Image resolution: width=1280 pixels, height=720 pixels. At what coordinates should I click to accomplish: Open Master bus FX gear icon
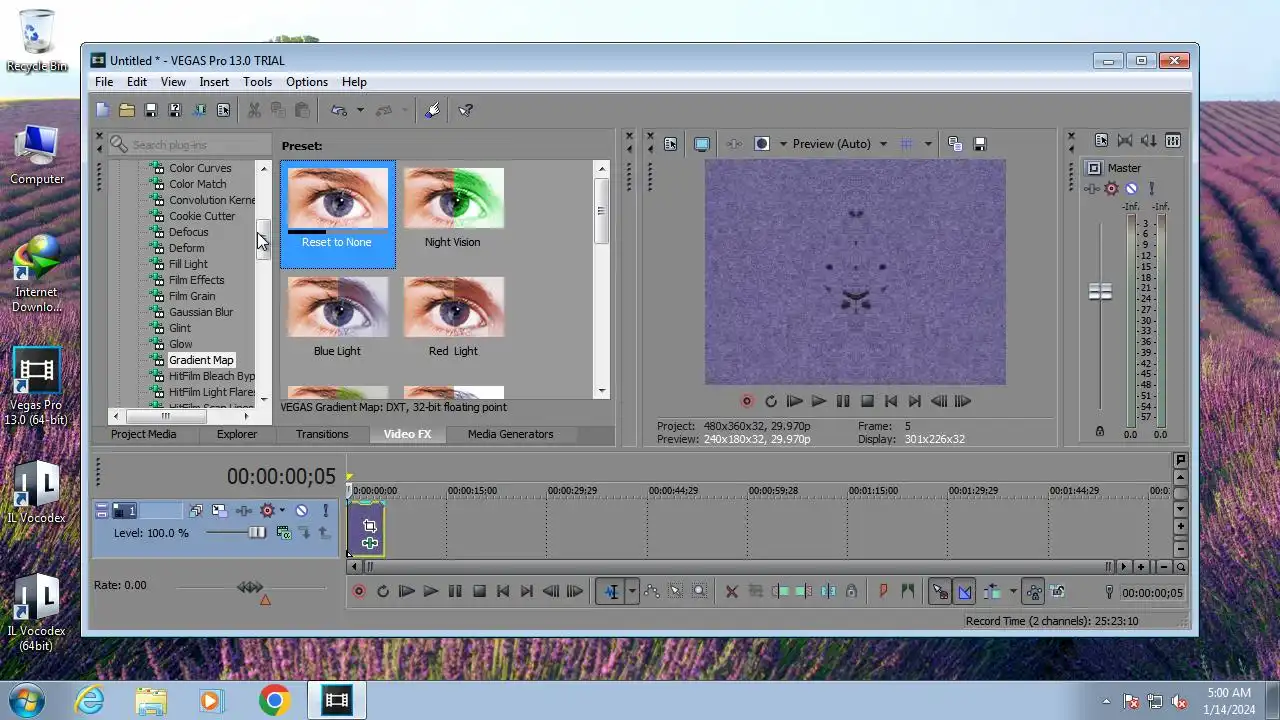pos(1112,189)
